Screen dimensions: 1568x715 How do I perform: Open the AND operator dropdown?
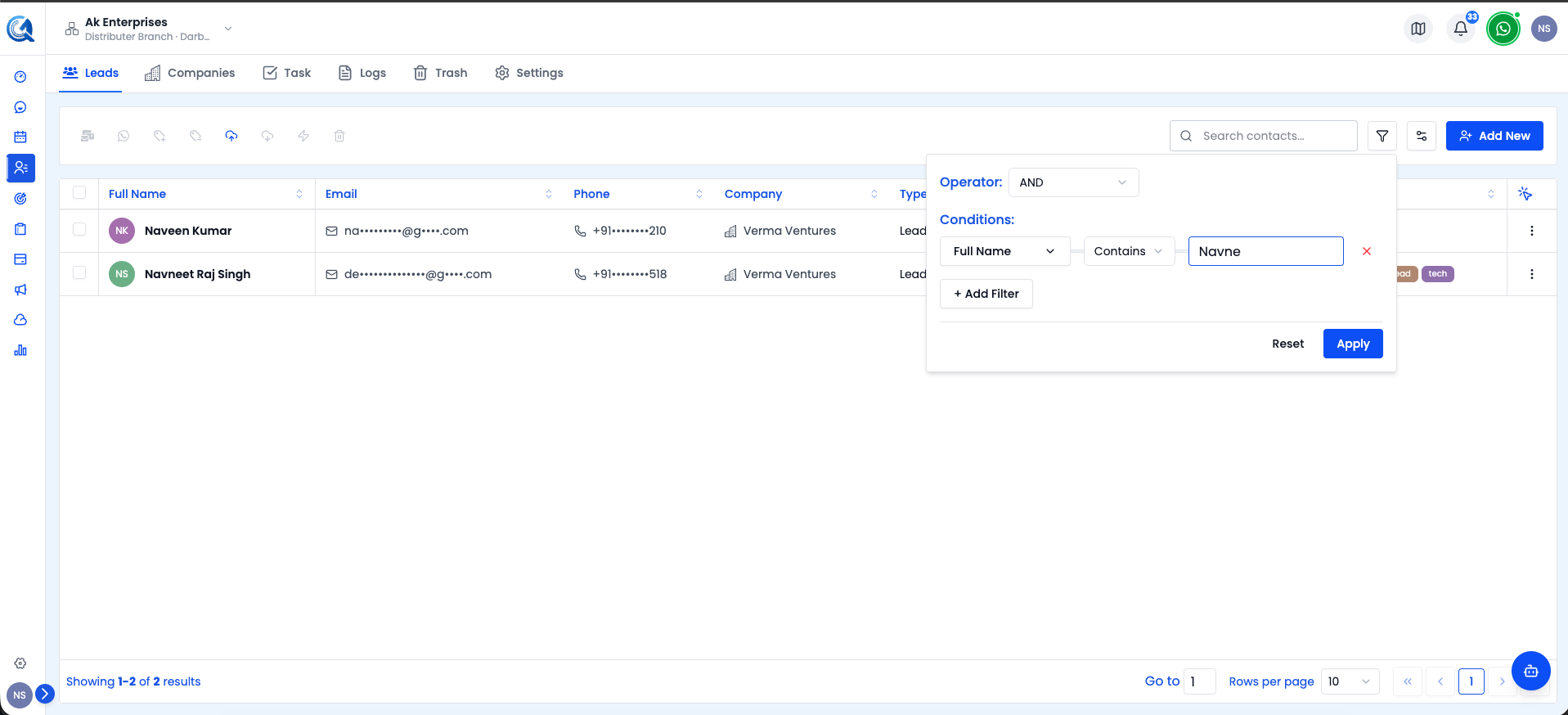1073,182
